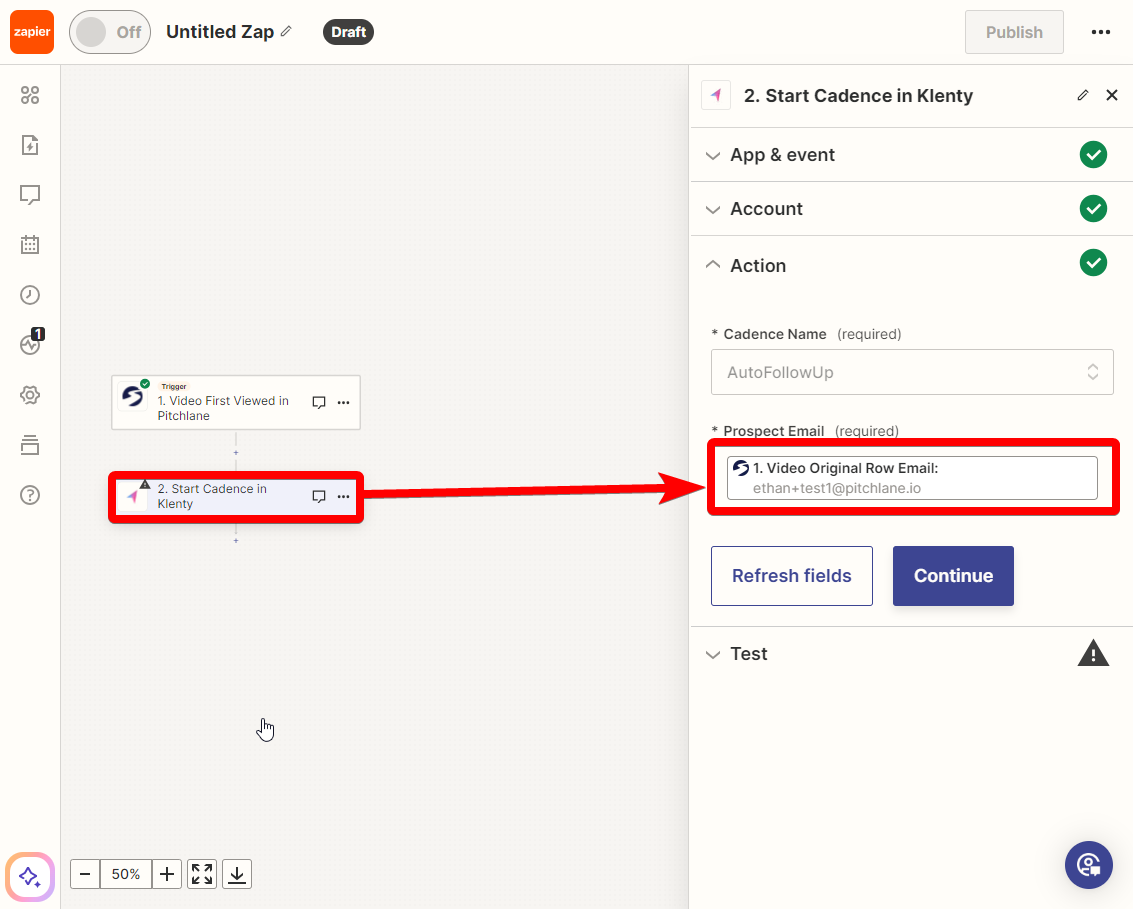Open the settings gear icon in sidebar
Screen dimensions: 1133x909
pyautogui.click(x=30, y=395)
